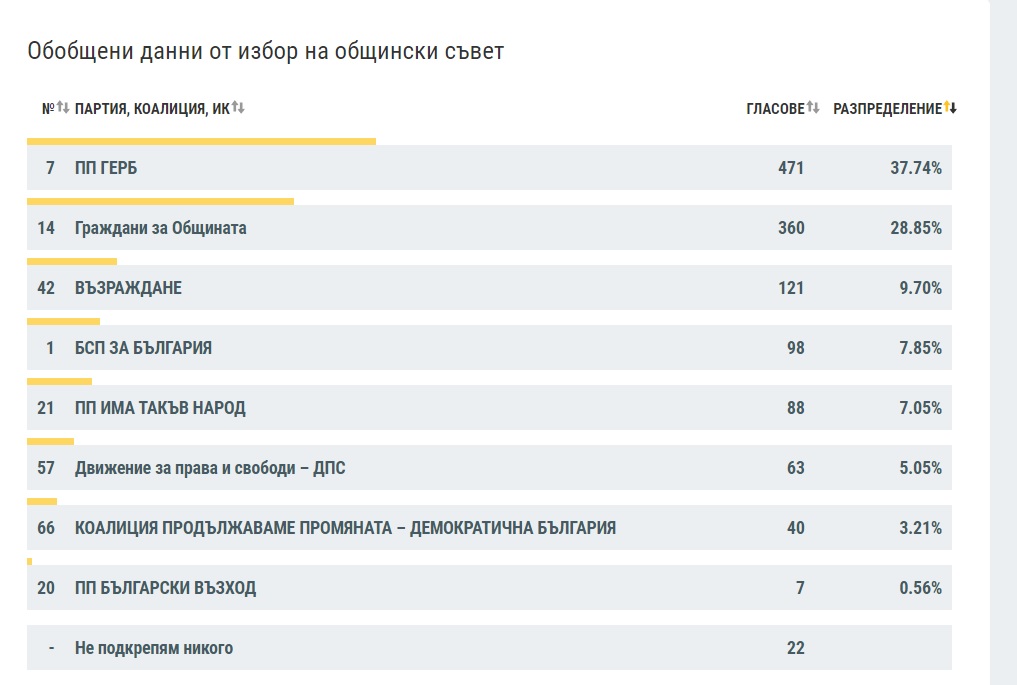Screen dimensions: 1017x685
Task: Select the Не подкрепям никого row
Action: (489, 647)
